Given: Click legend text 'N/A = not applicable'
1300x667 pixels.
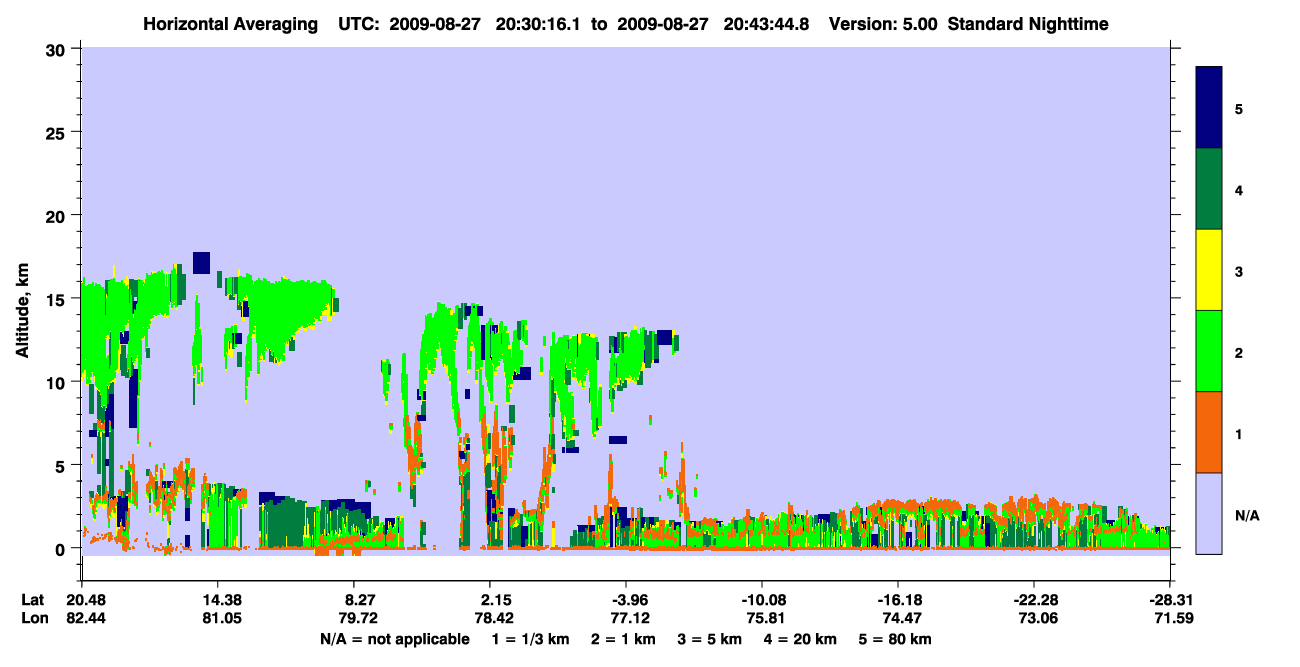Looking at the screenshot, I should coord(394,639).
